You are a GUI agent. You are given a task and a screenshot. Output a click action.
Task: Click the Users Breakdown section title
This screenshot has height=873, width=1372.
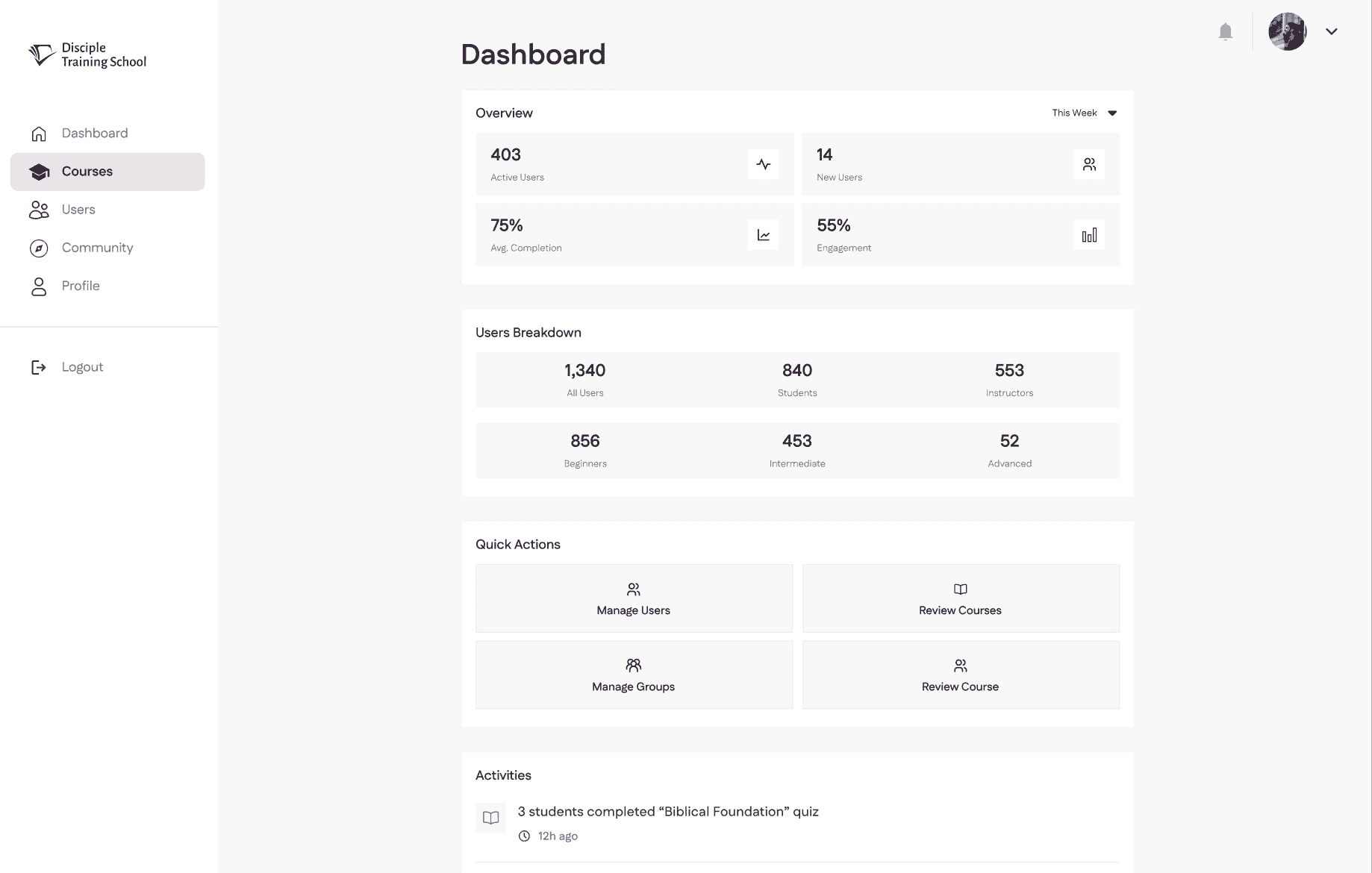click(x=528, y=333)
